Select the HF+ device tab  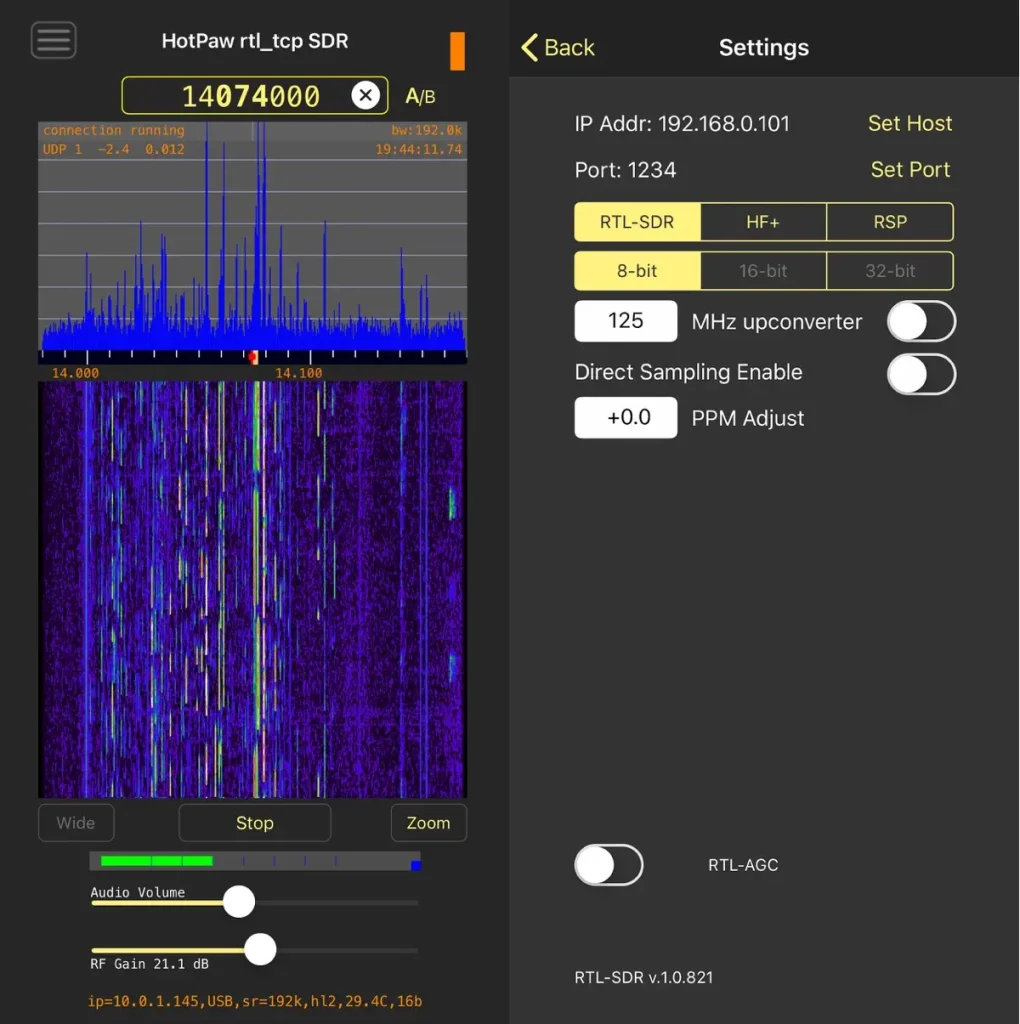[x=763, y=222]
